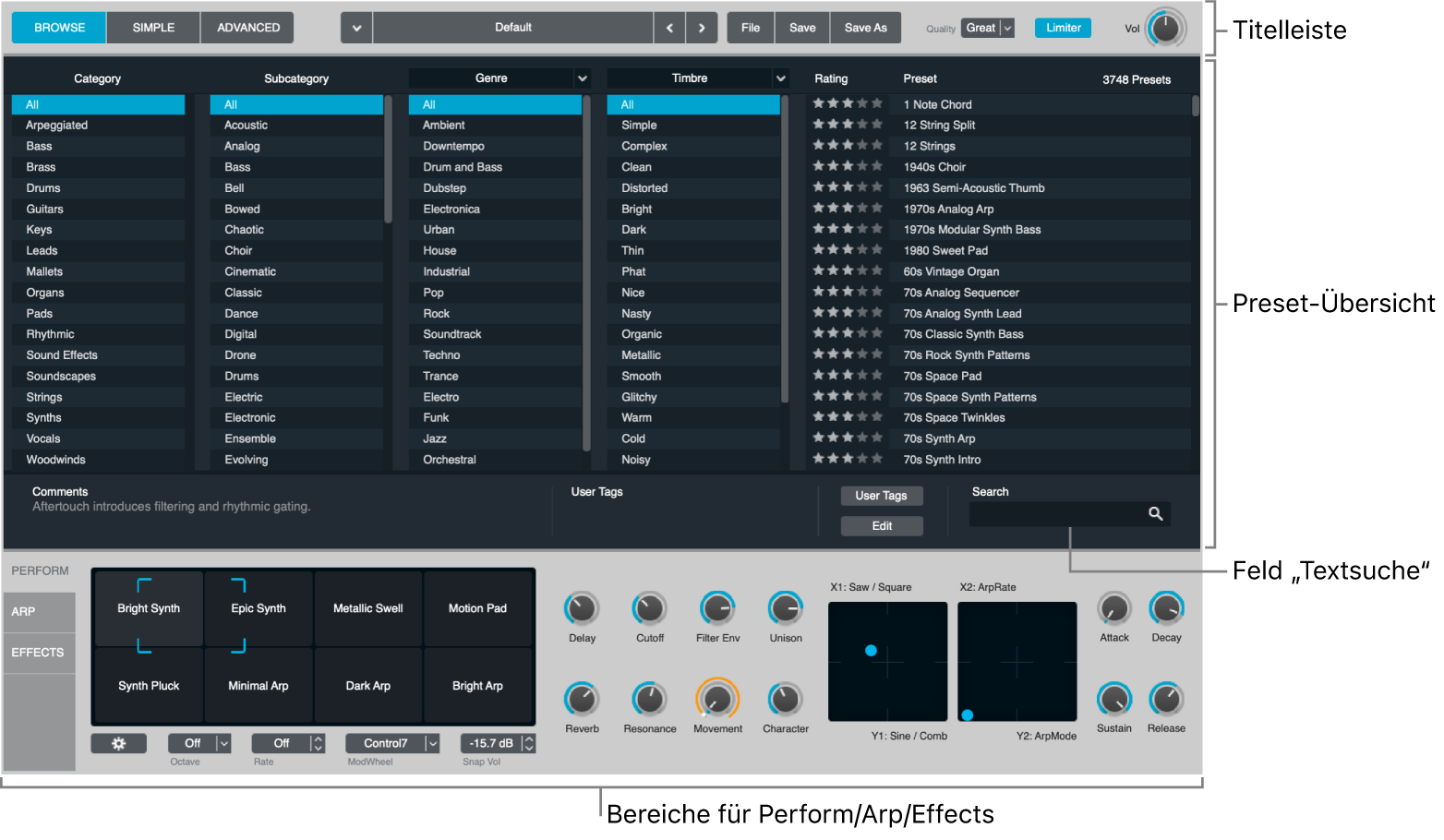
Task: Click the magnifying glass search icon
Action: (1155, 514)
